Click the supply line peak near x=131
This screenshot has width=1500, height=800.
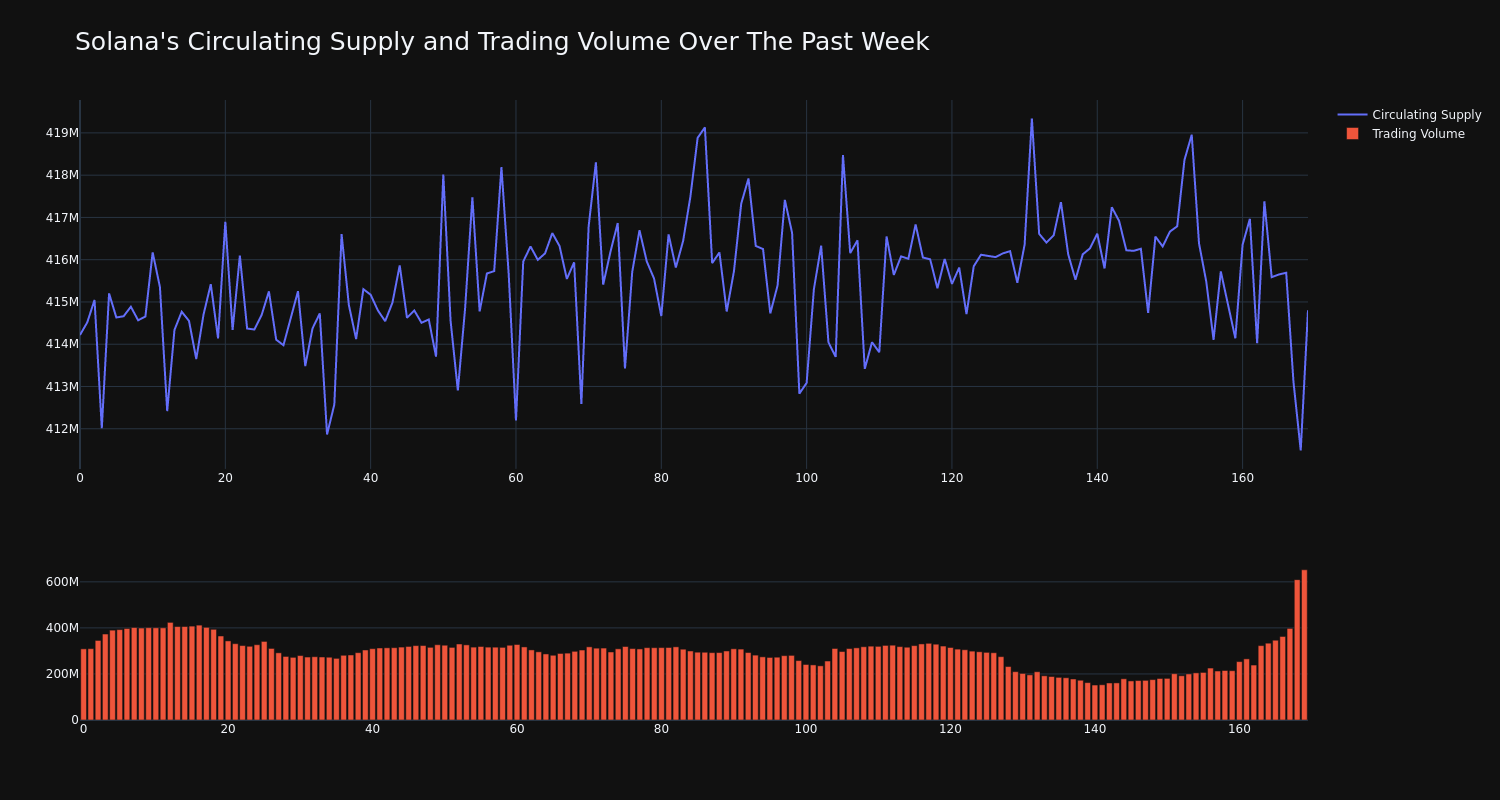(1032, 119)
